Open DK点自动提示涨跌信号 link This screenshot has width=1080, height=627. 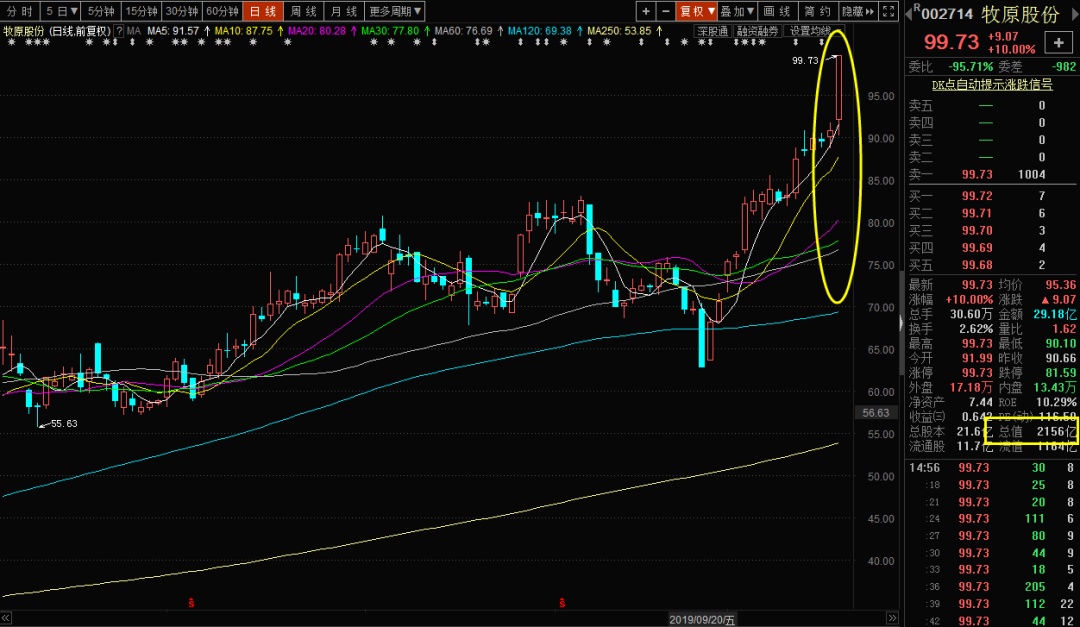992,85
